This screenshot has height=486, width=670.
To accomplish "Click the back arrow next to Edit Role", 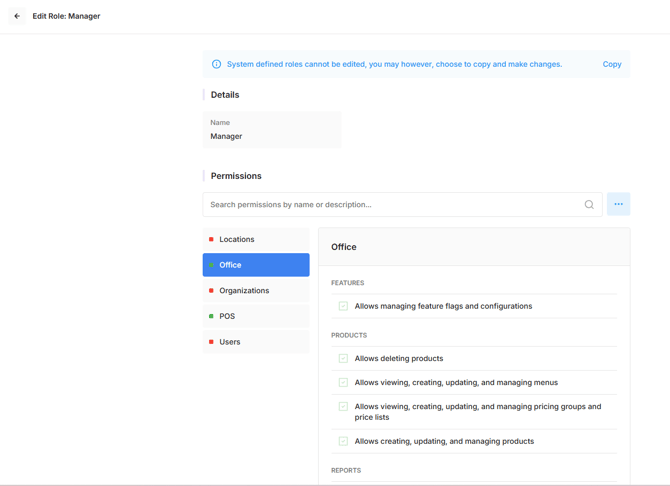I will click(x=17, y=16).
